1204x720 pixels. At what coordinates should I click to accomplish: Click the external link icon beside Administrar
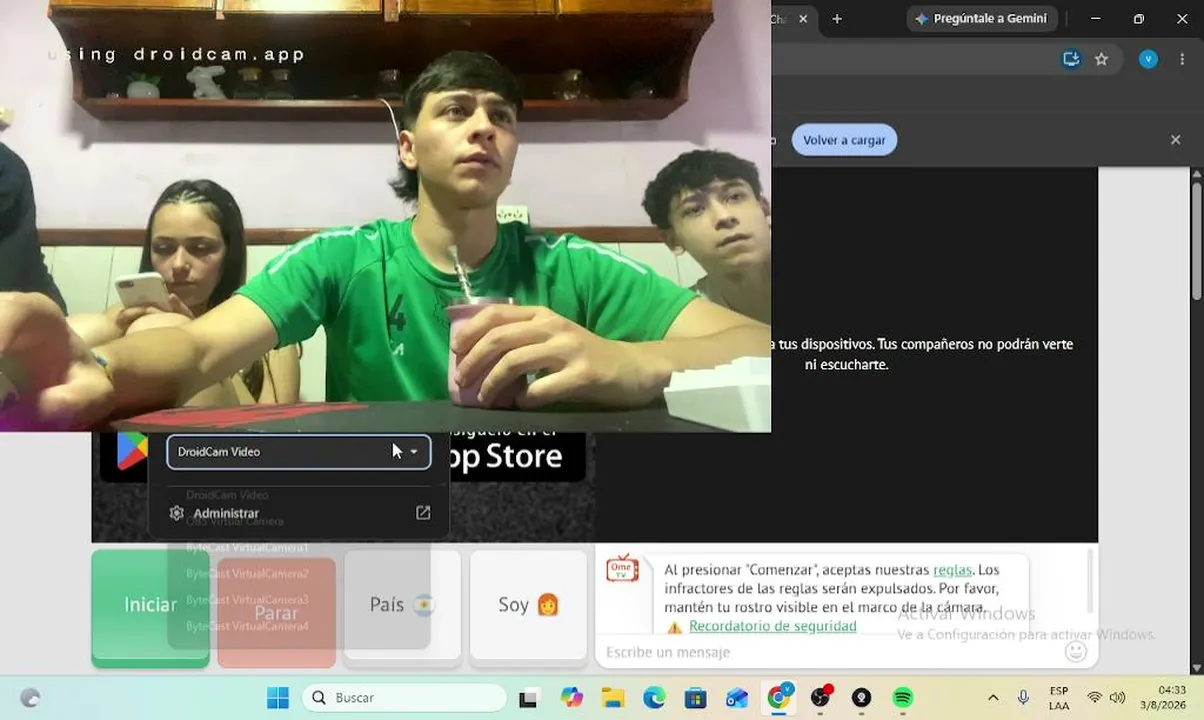[x=423, y=513]
